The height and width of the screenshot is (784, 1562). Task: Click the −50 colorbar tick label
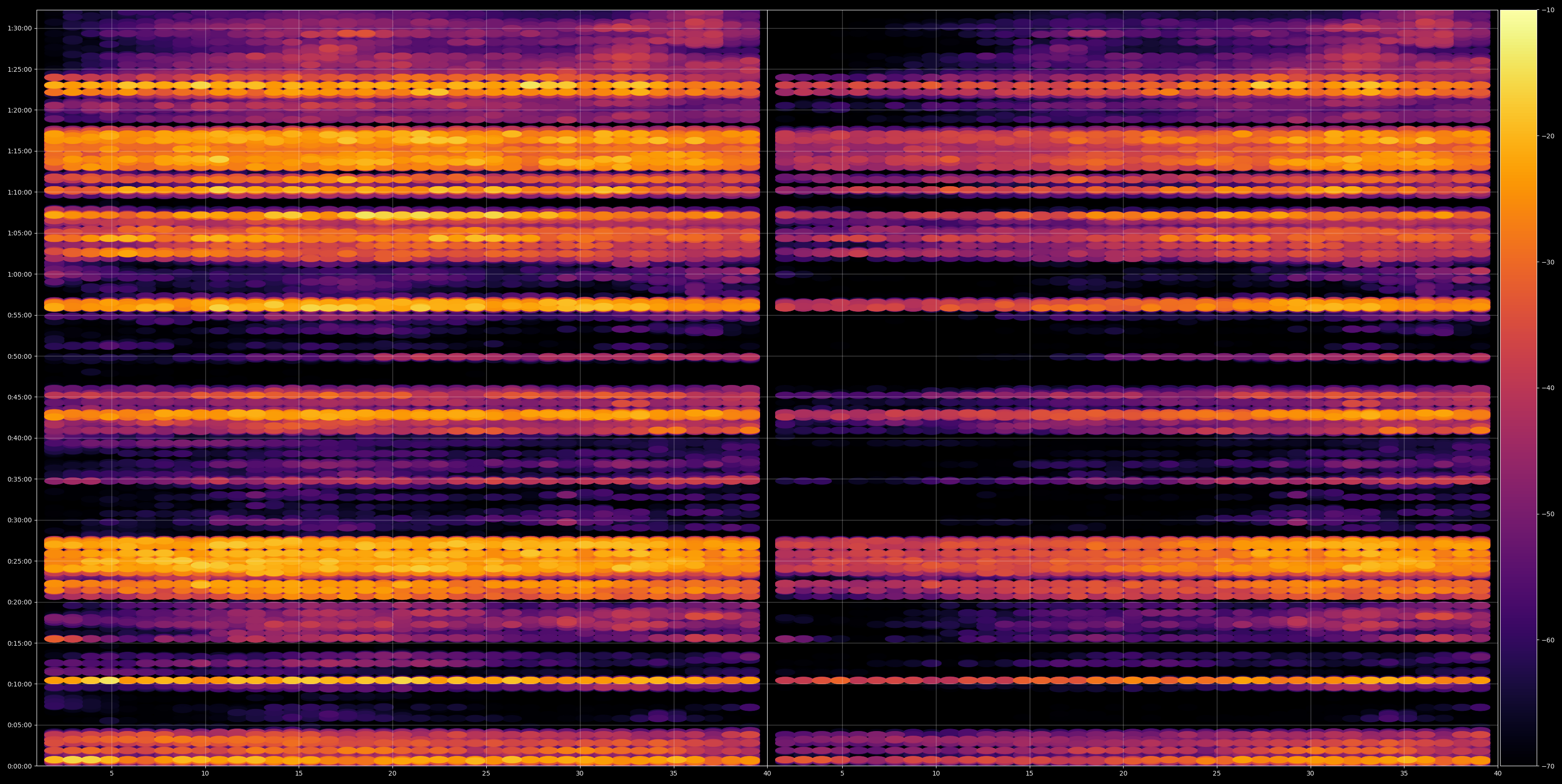click(x=1548, y=514)
